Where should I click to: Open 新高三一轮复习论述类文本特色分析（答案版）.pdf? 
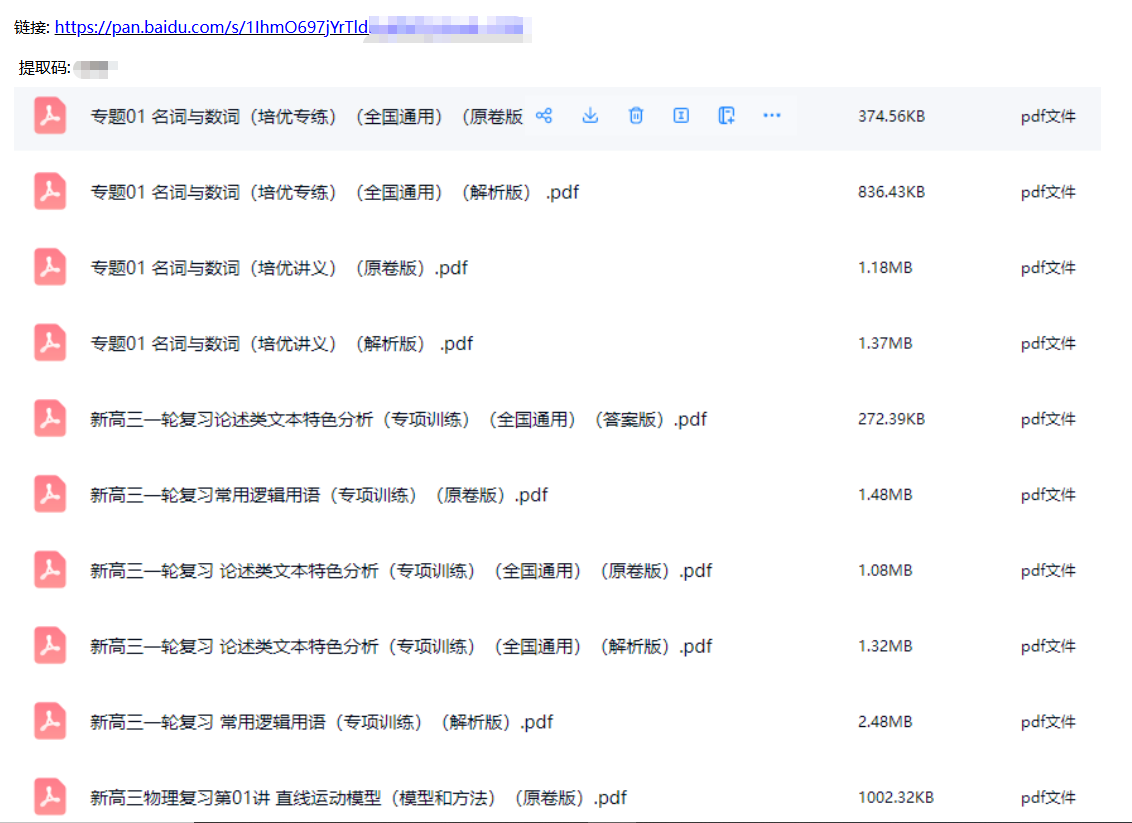tap(399, 419)
